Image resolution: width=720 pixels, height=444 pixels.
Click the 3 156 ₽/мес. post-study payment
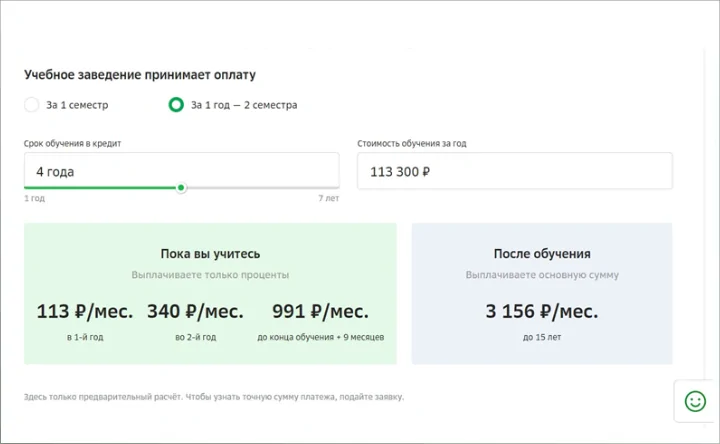click(542, 311)
